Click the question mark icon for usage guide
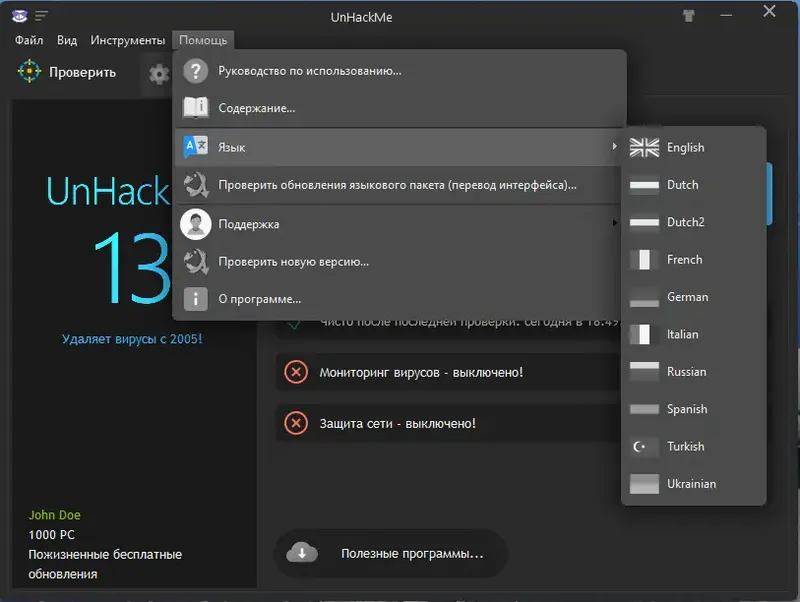Screen dimensions: 800x602 coord(196,70)
